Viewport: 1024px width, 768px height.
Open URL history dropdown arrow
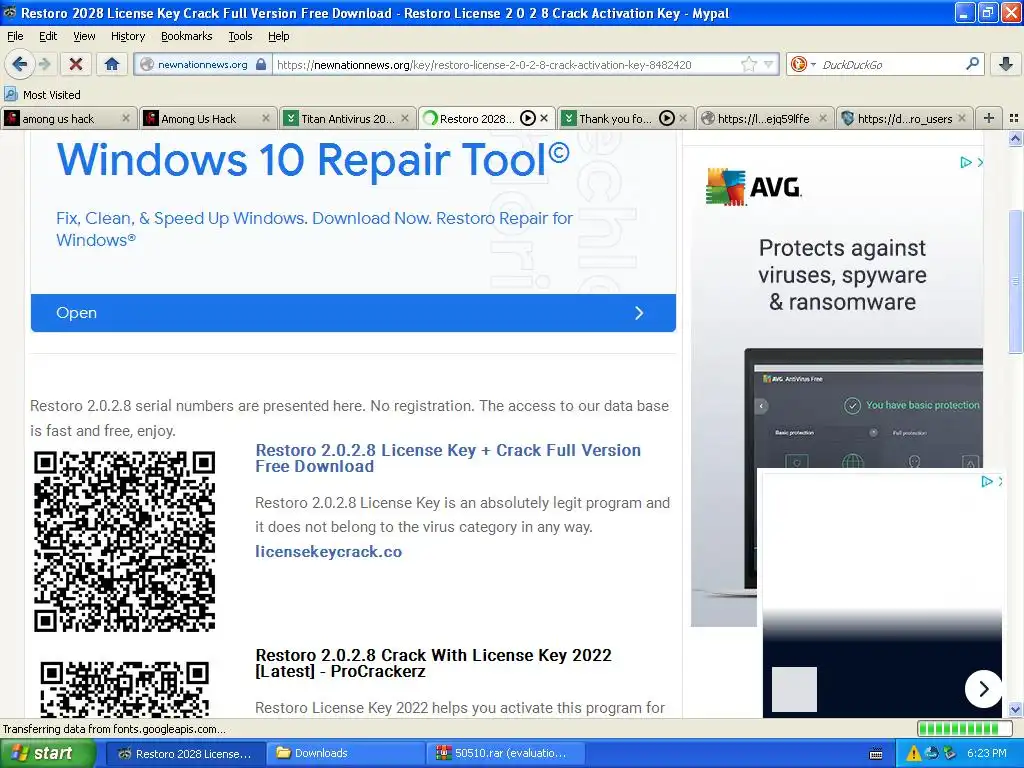[769, 64]
